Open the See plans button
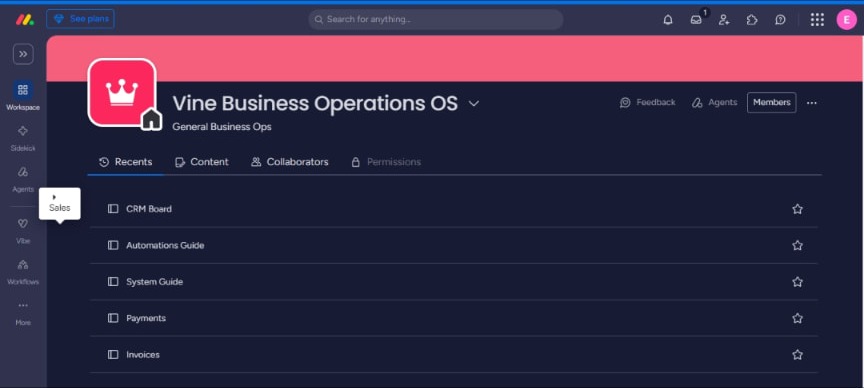 [80, 19]
